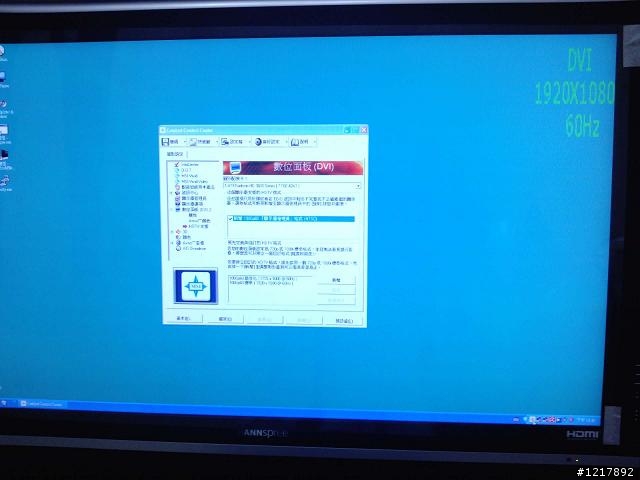Select the 3D tree item
This screenshot has width=640, height=480.
point(185,231)
